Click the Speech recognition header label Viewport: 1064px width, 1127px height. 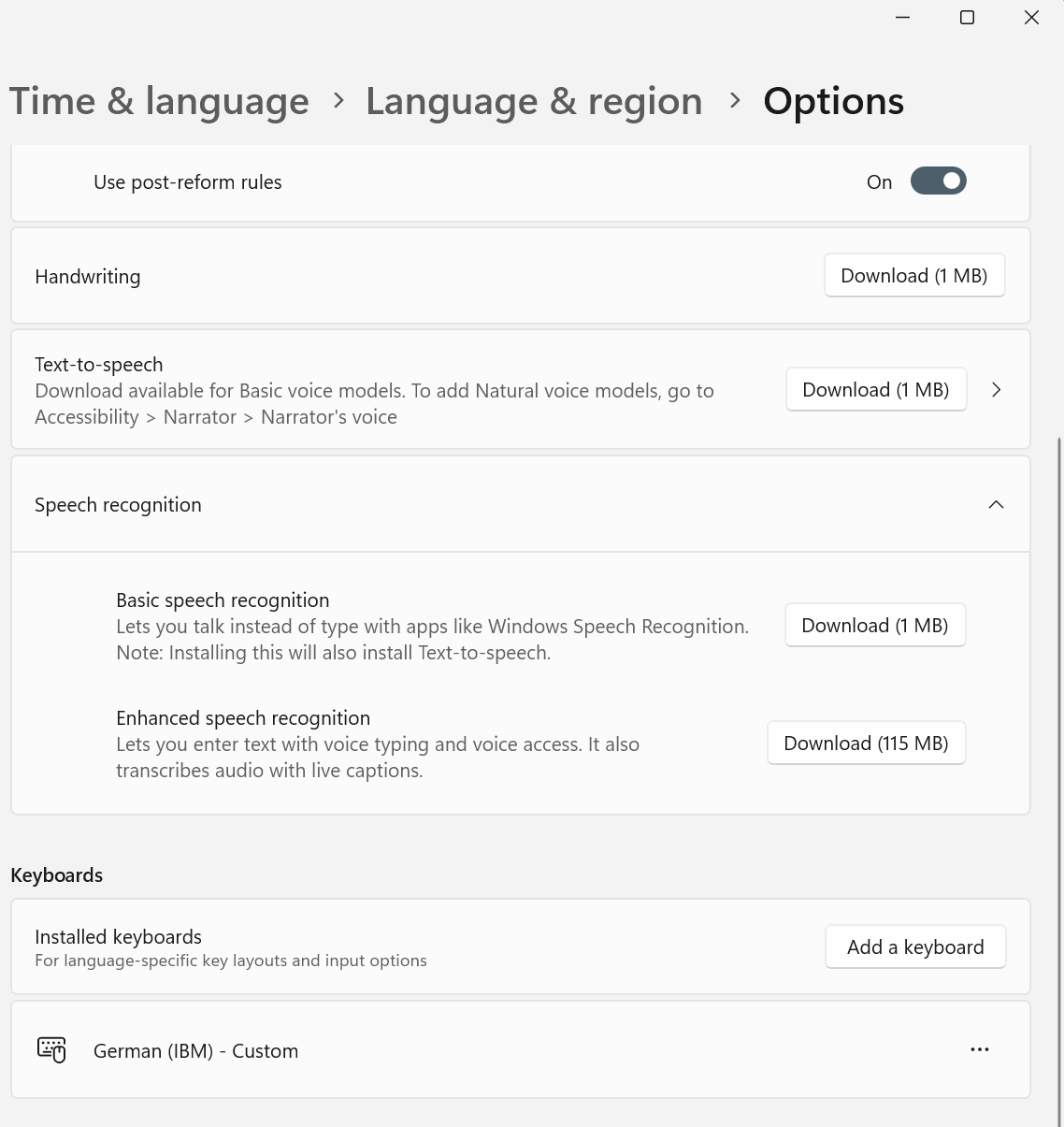118,505
